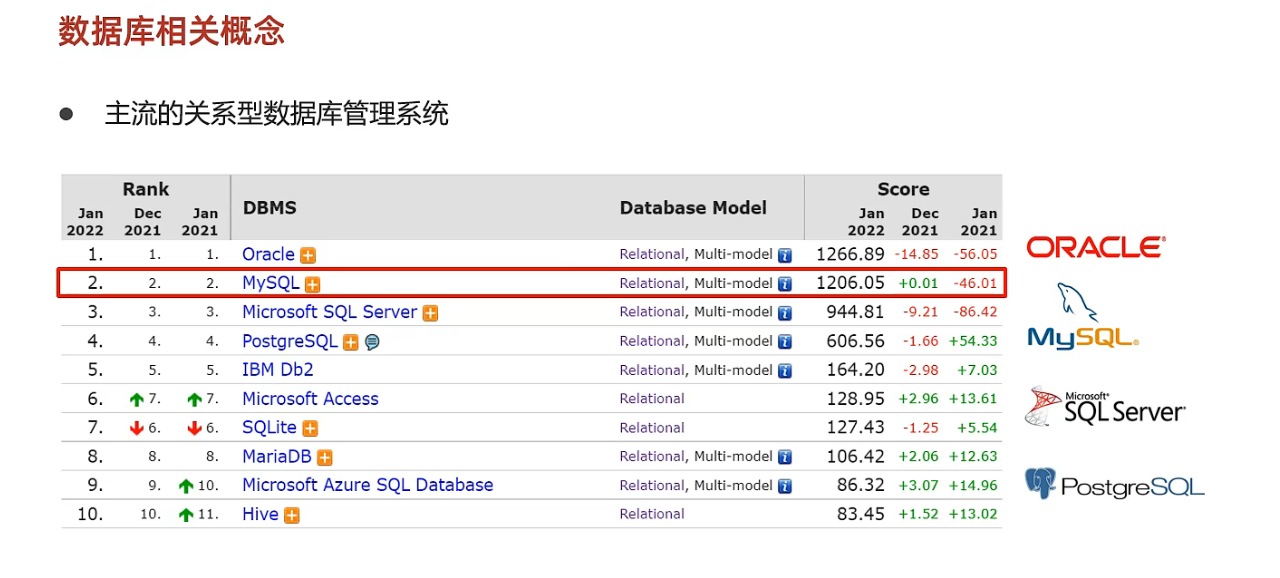Select the score value 128.95
Viewport: 1280px width, 578px height.
click(855, 399)
